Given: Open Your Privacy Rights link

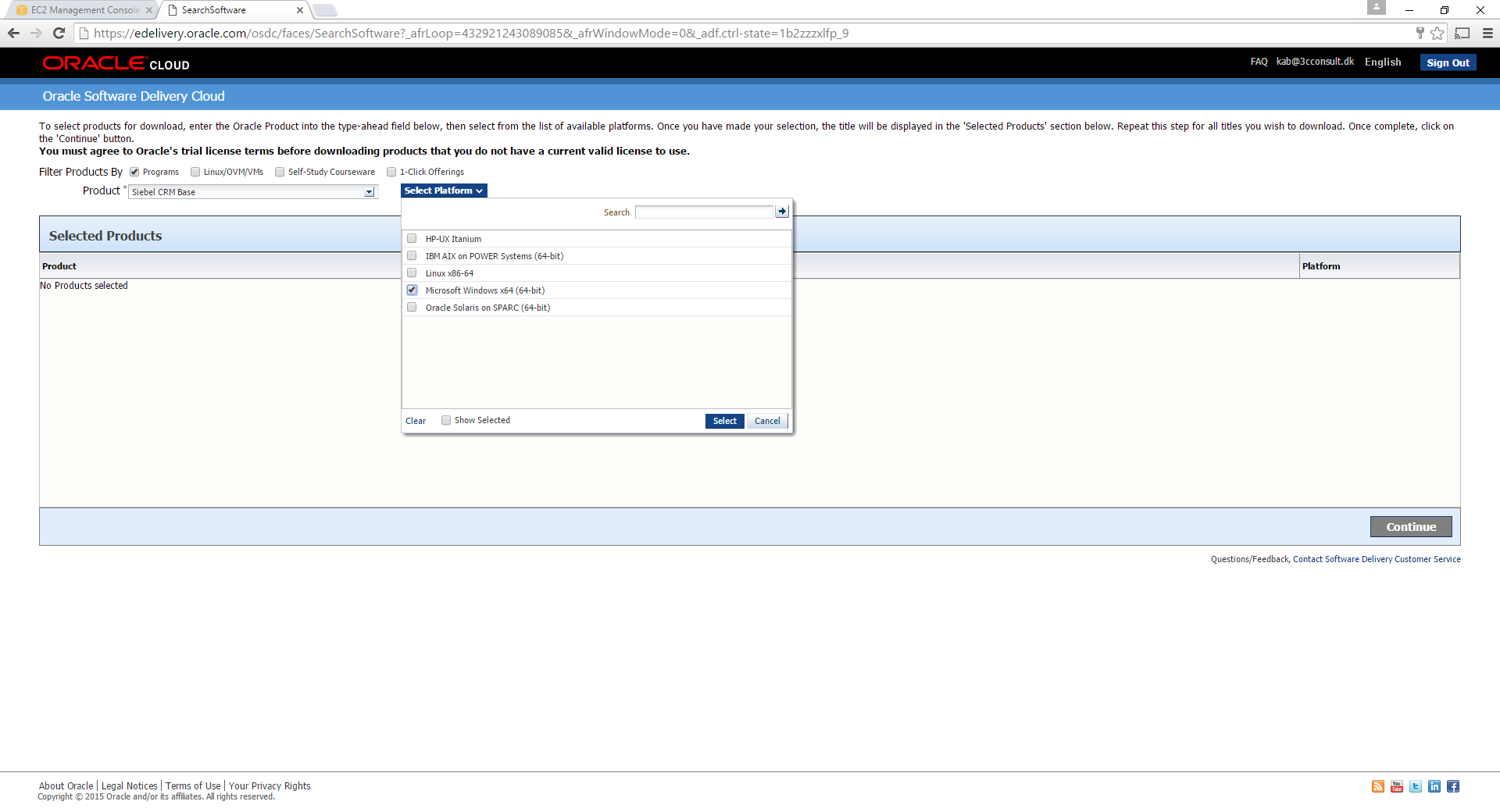Looking at the screenshot, I should coord(270,786).
